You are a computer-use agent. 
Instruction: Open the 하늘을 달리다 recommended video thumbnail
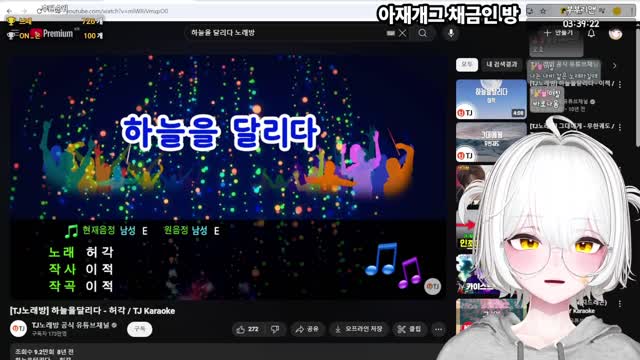coord(491,99)
